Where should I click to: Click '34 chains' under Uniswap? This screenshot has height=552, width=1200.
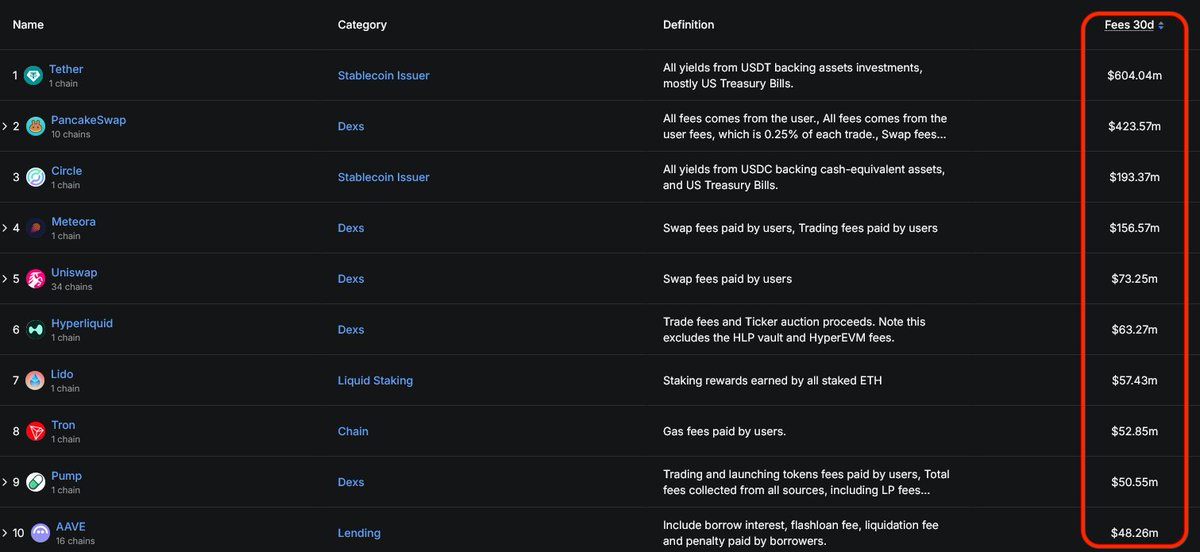pos(71,287)
